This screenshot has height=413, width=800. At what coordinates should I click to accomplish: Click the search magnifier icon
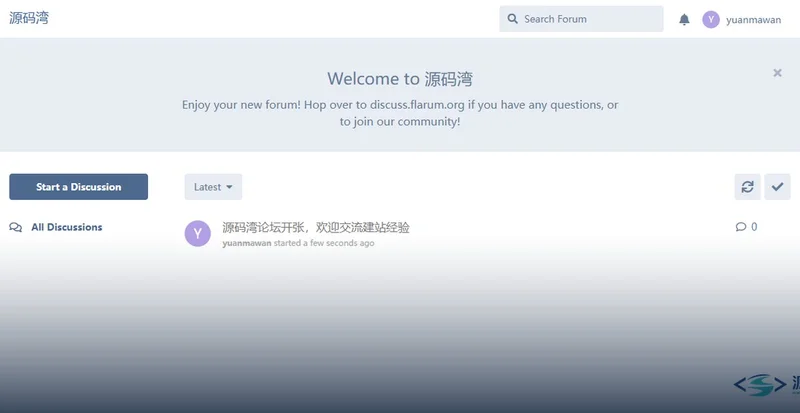513,19
